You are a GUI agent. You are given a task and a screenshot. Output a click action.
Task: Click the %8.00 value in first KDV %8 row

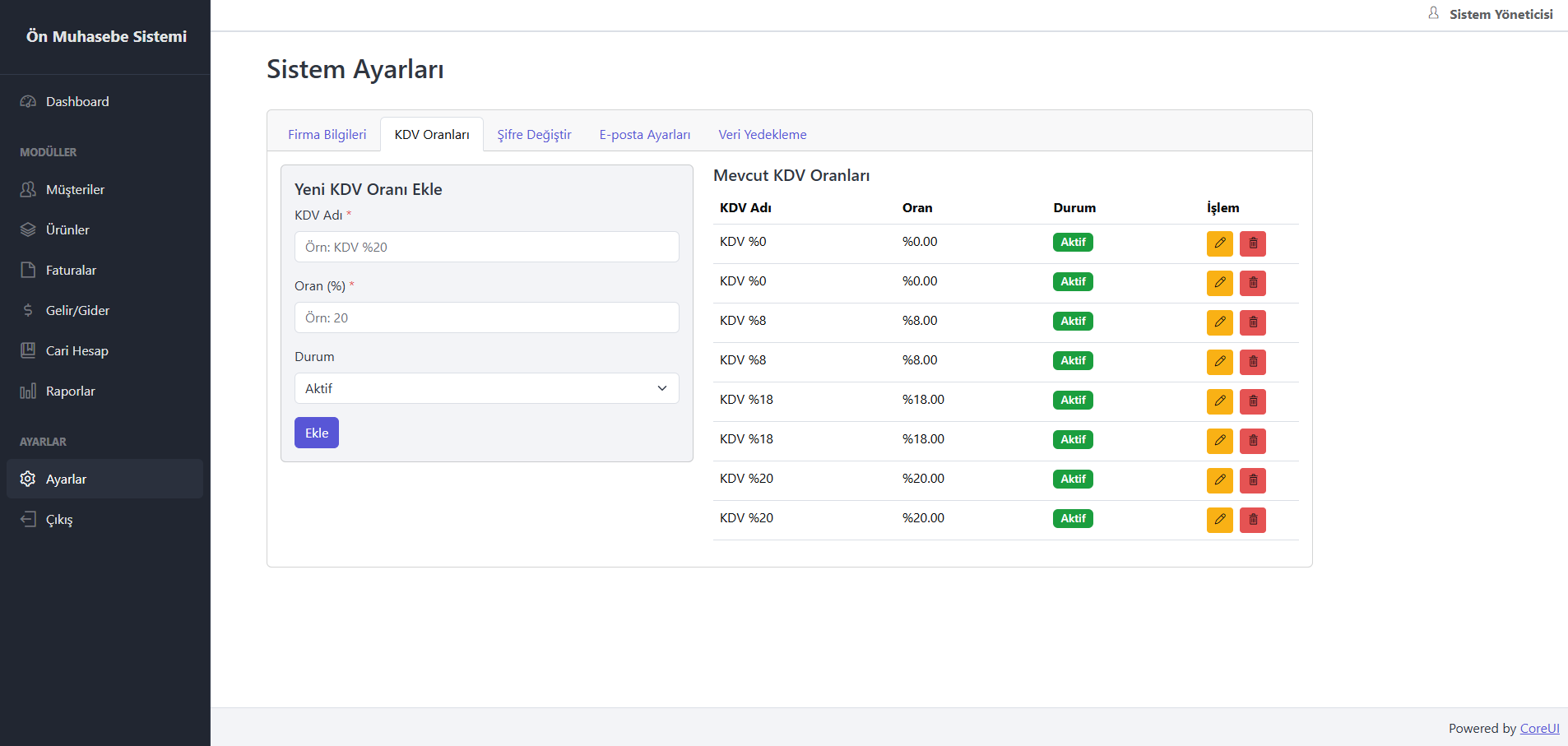[x=920, y=321]
